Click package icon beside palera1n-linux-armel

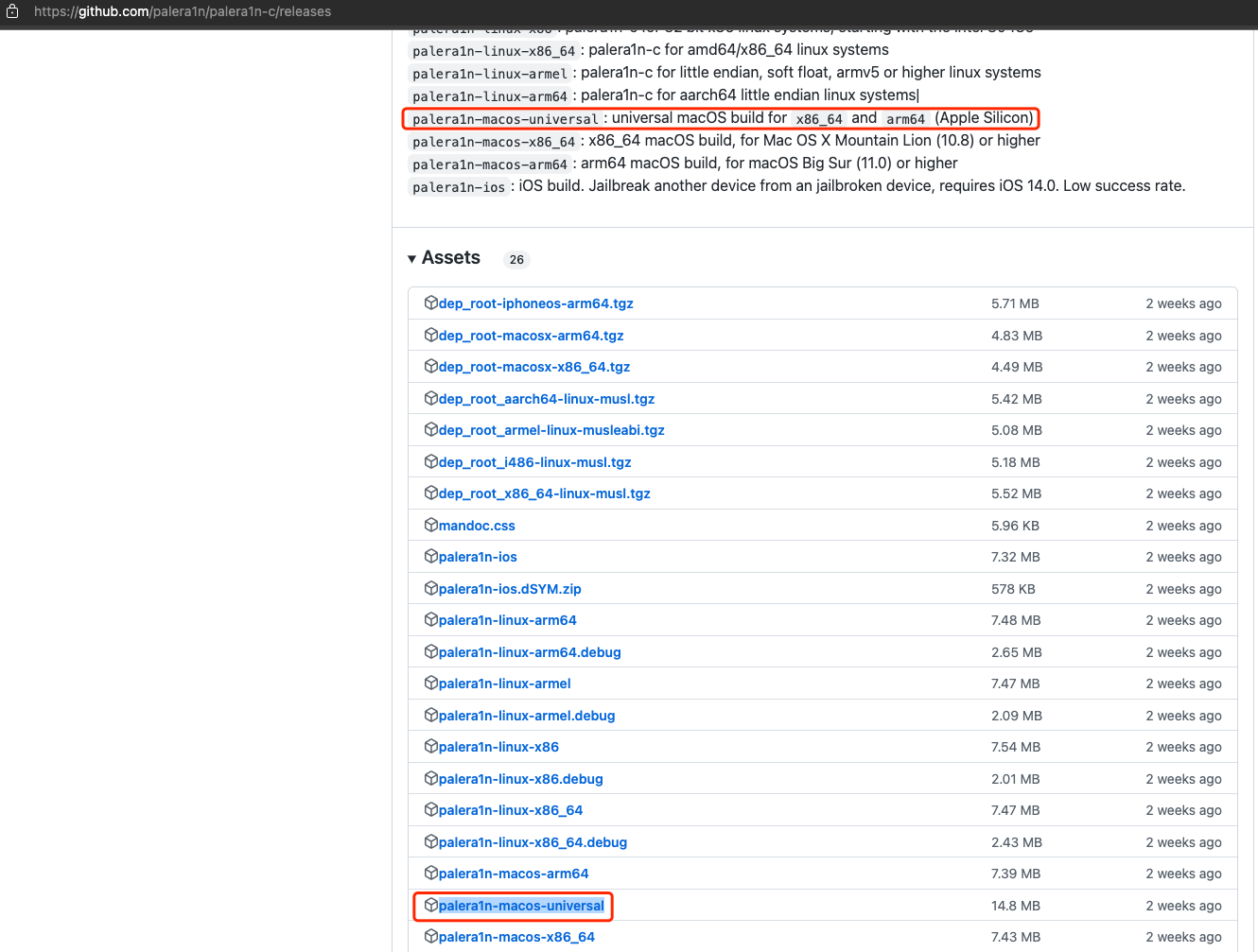pos(431,683)
